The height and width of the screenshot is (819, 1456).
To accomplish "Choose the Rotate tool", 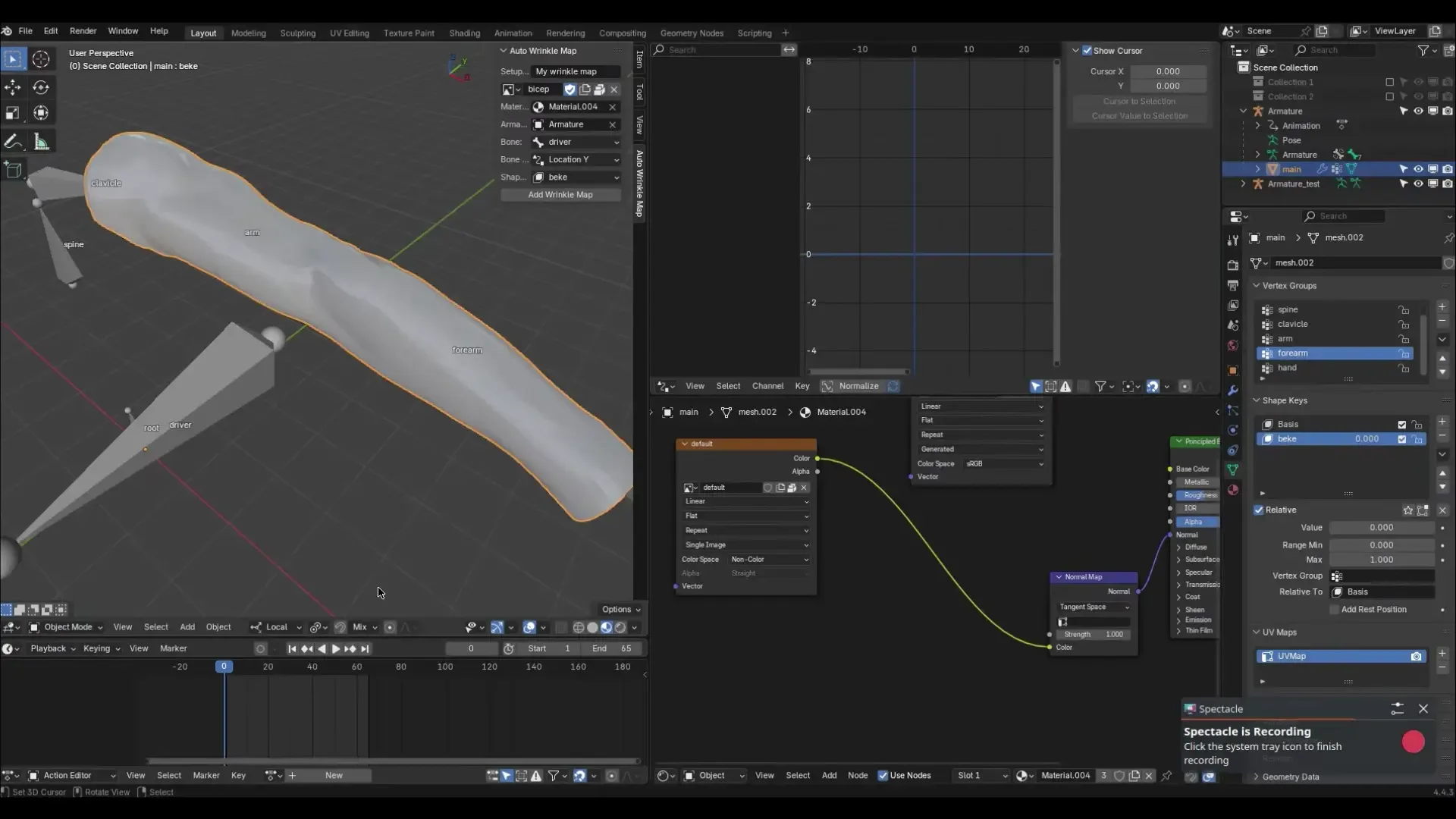I will [41, 88].
